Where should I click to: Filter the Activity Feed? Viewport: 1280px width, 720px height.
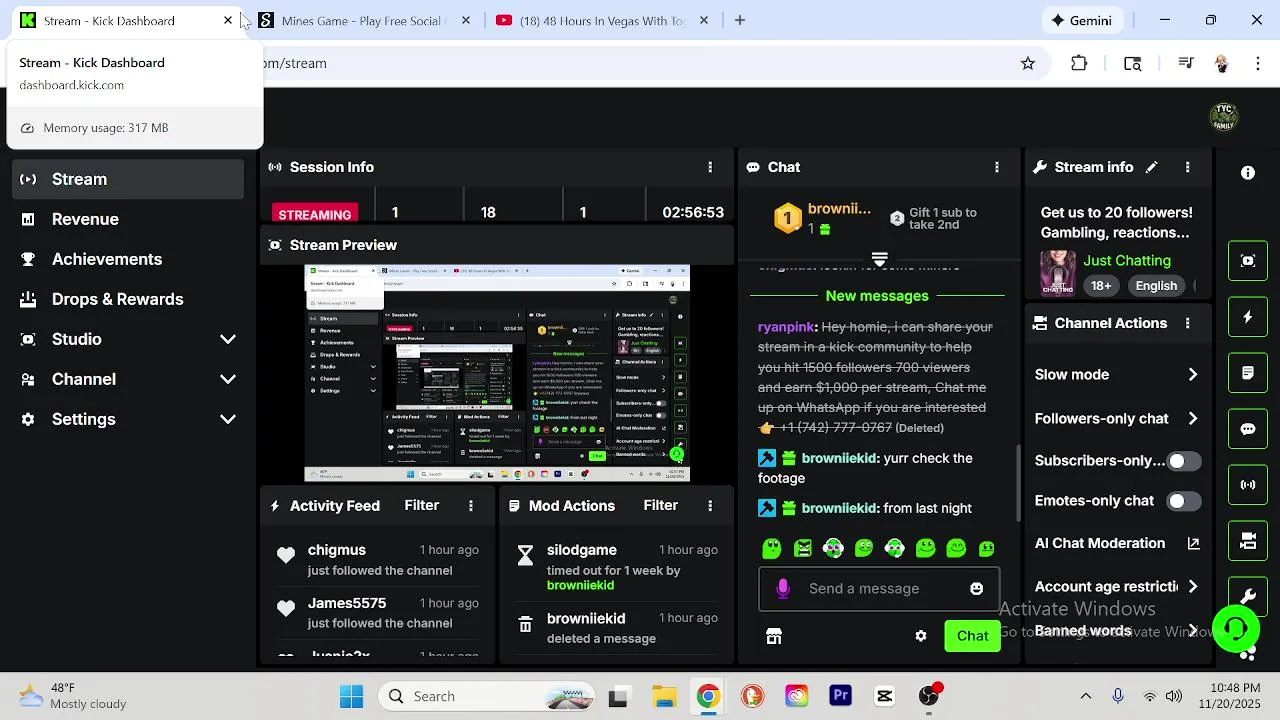pos(421,506)
